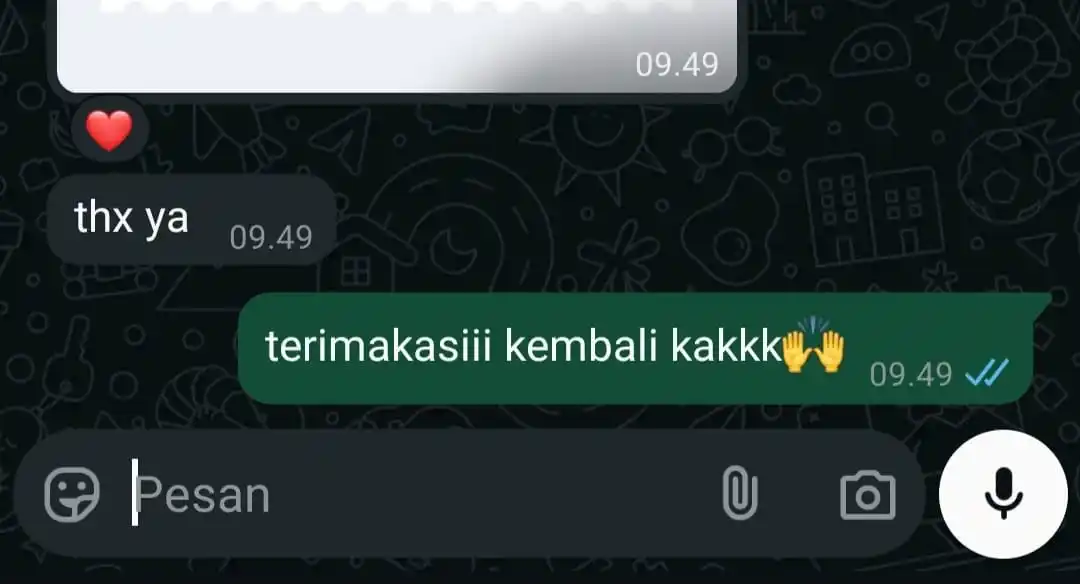The height and width of the screenshot is (584, 1080).
Task: Tap the blue double check marks
Action: point(987,373)
